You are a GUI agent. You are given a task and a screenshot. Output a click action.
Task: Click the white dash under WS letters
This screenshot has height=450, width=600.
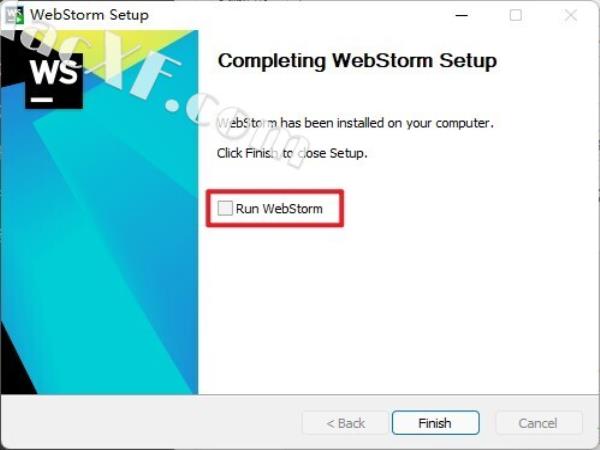point(42,99)
